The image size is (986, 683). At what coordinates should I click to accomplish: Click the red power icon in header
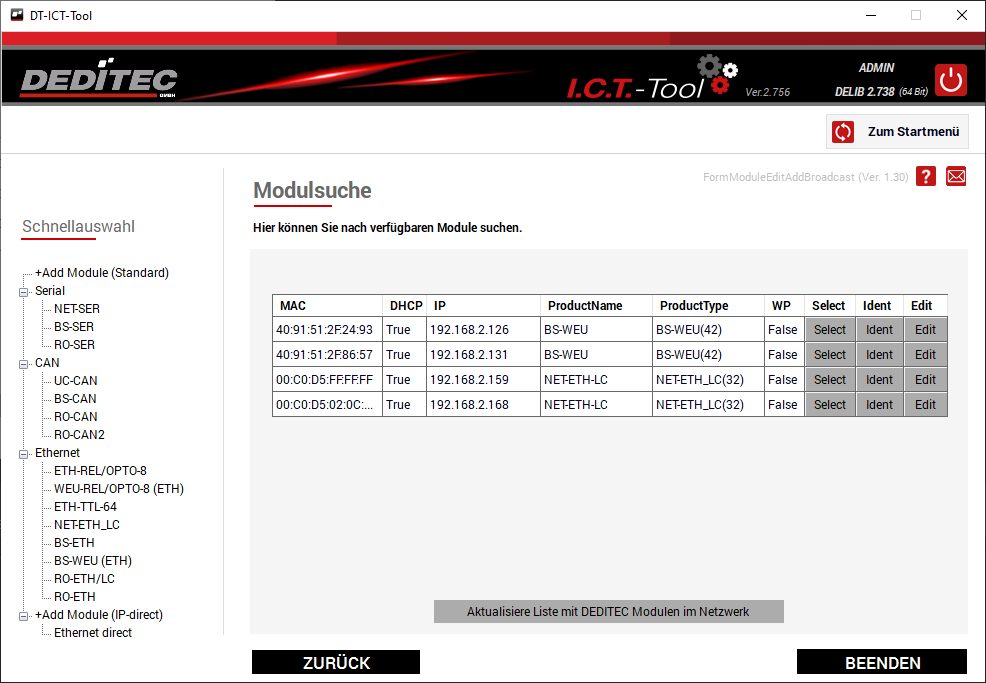click(x=950, y=80)
